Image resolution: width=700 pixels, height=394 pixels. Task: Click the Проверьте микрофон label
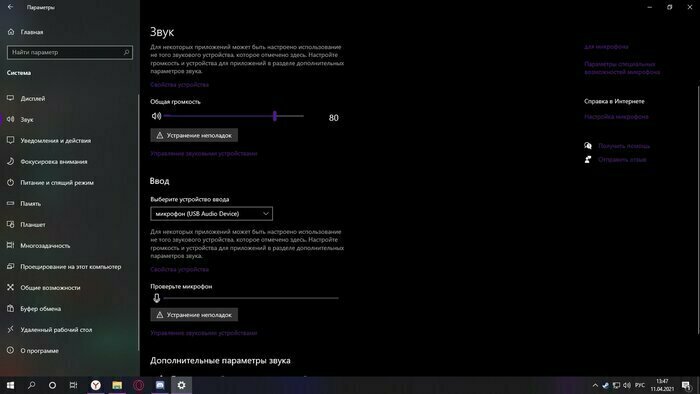(181, 286)
